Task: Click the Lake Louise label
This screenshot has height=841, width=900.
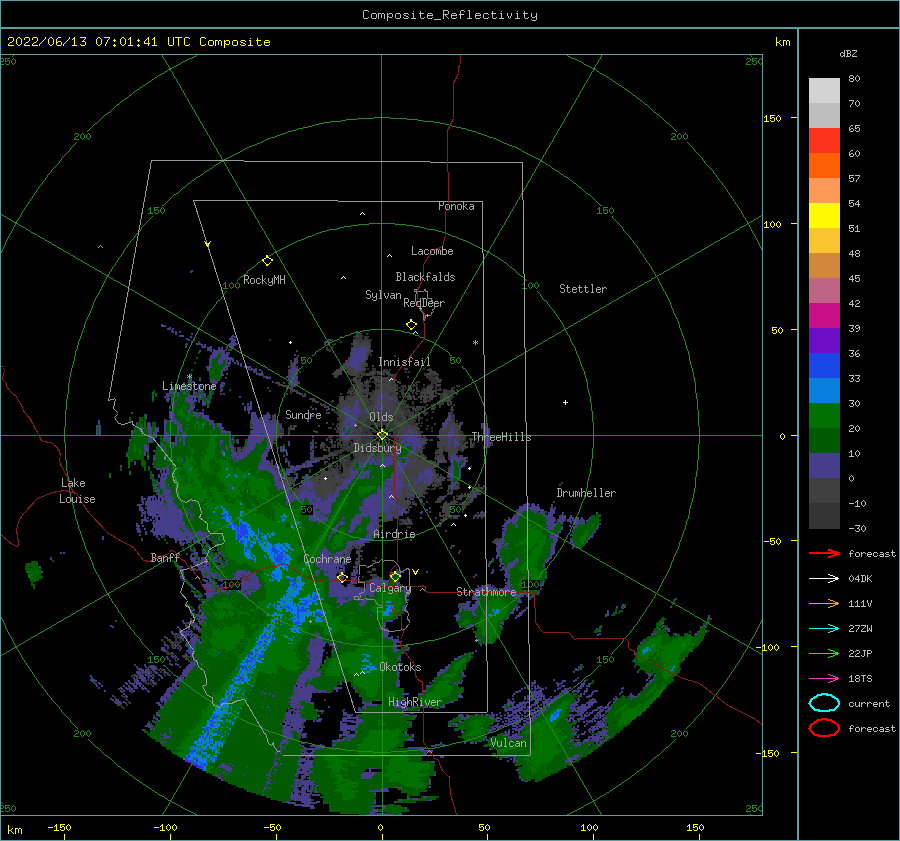Action: pyautogui.click(x=77, y=491)
